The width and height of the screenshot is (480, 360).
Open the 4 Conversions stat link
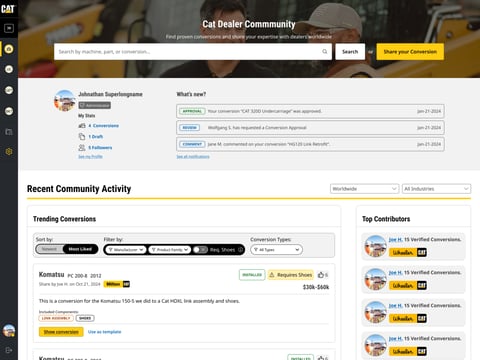(103, 126)
